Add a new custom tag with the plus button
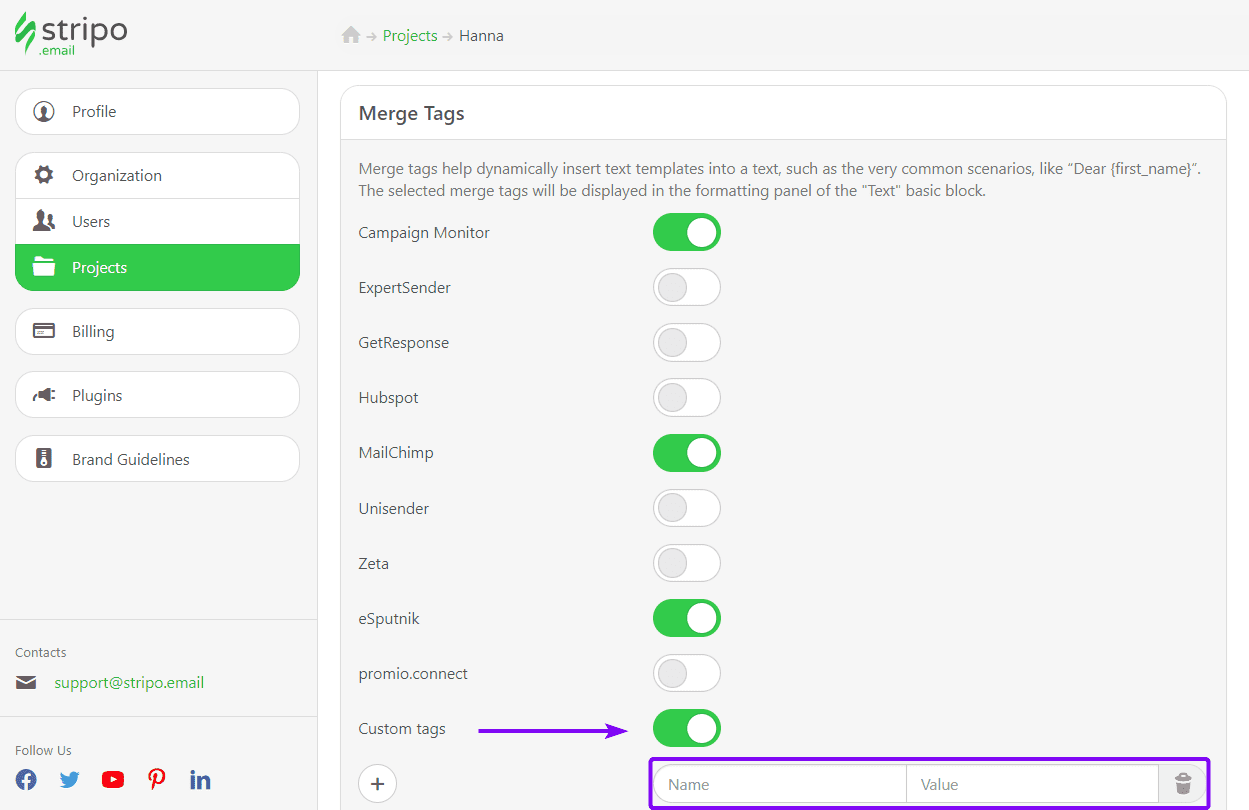Image resolution: width=1249 pixels, height=810 pixels. pyautogui.click(x=377, y=783)
